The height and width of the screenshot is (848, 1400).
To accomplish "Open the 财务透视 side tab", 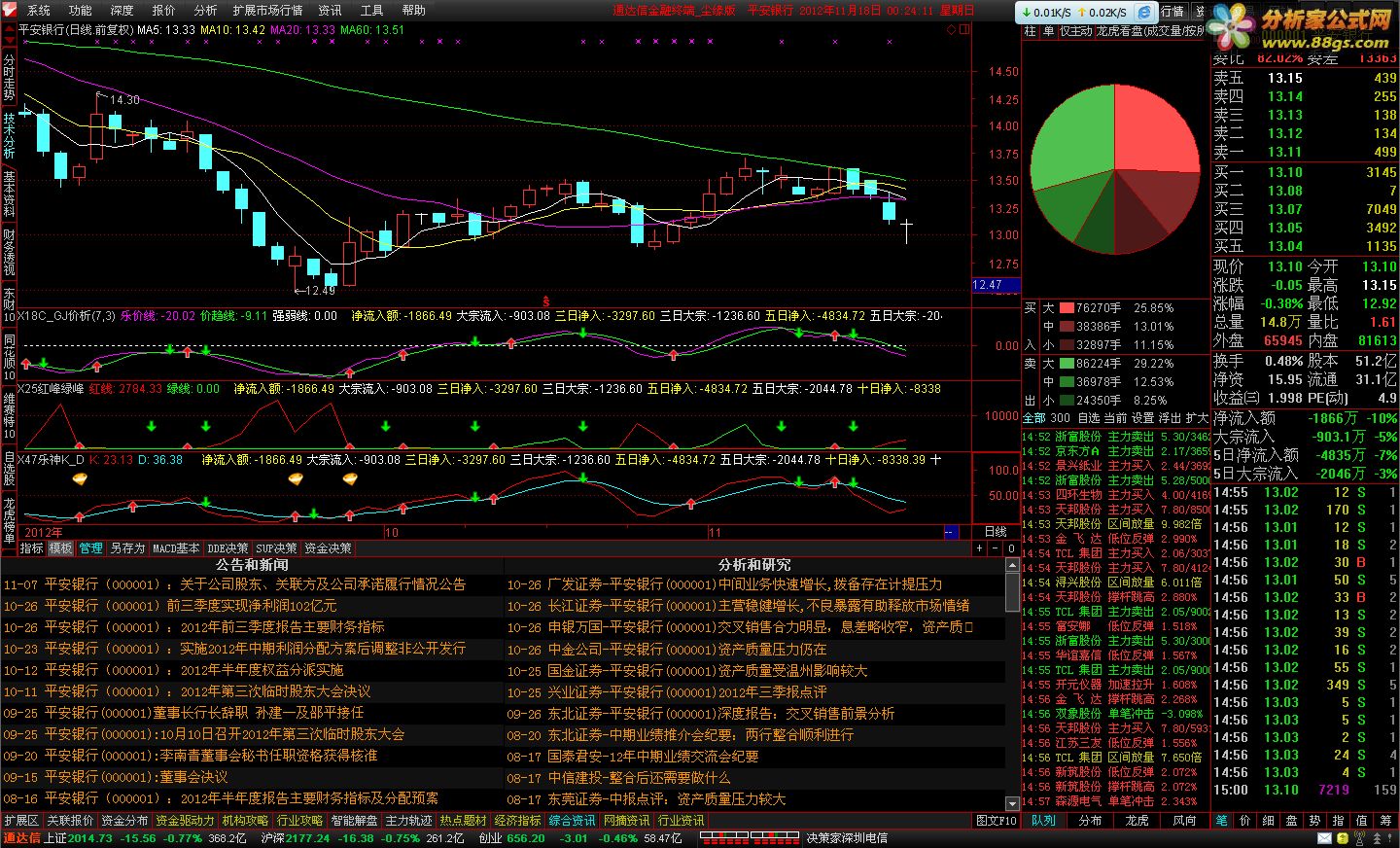I will [x=9, y=252].
